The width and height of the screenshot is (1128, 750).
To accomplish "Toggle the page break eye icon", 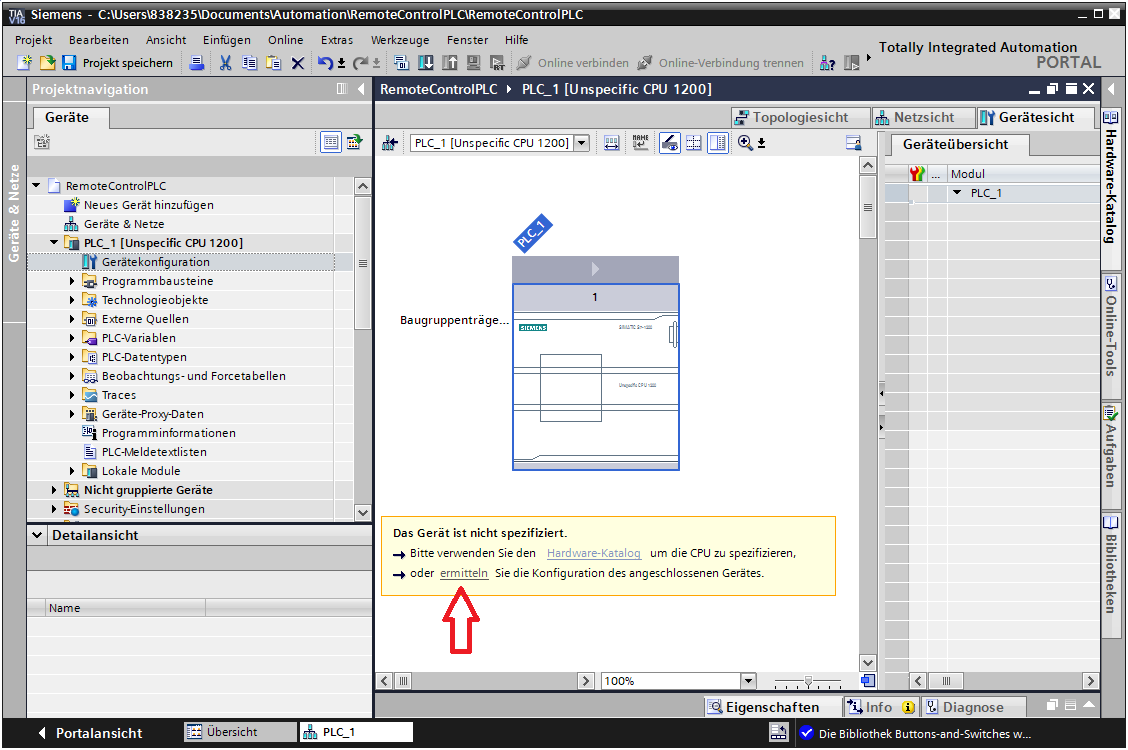I will (670, 142).
